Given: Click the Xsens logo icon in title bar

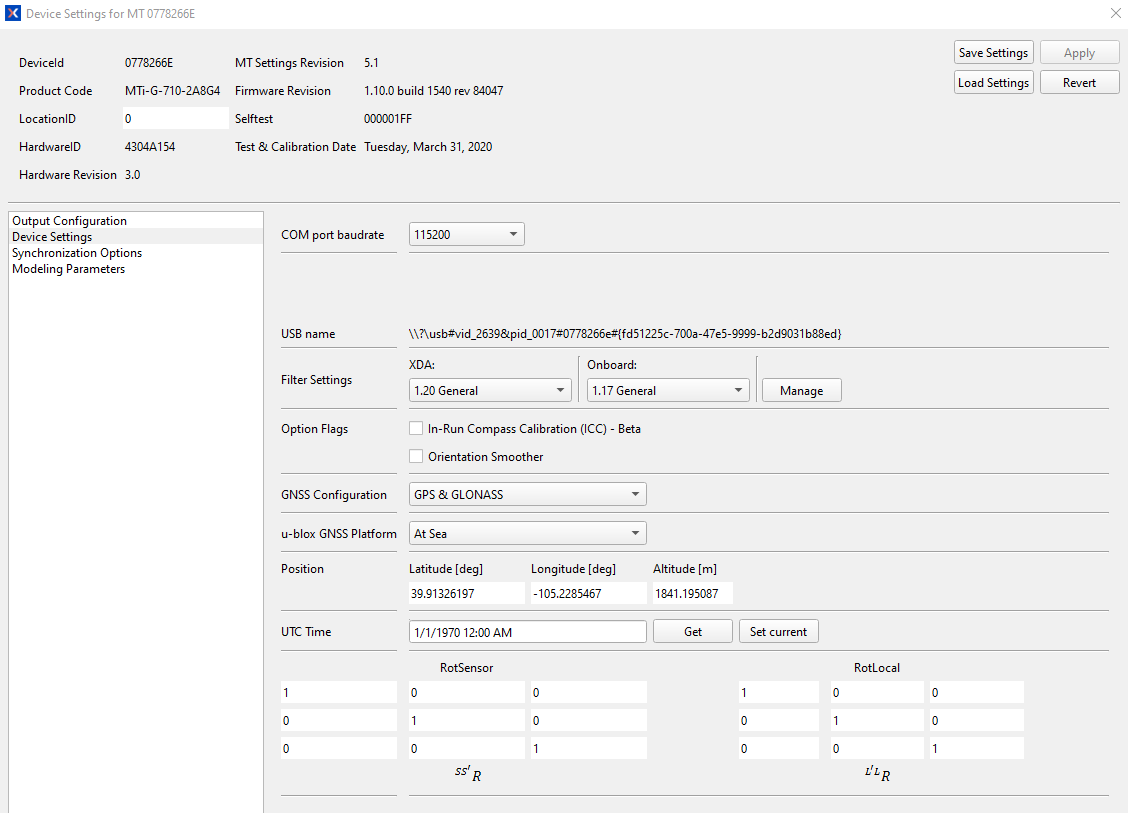Looking at the screenshot, I should pyautogui.click(x=12, y=13).
